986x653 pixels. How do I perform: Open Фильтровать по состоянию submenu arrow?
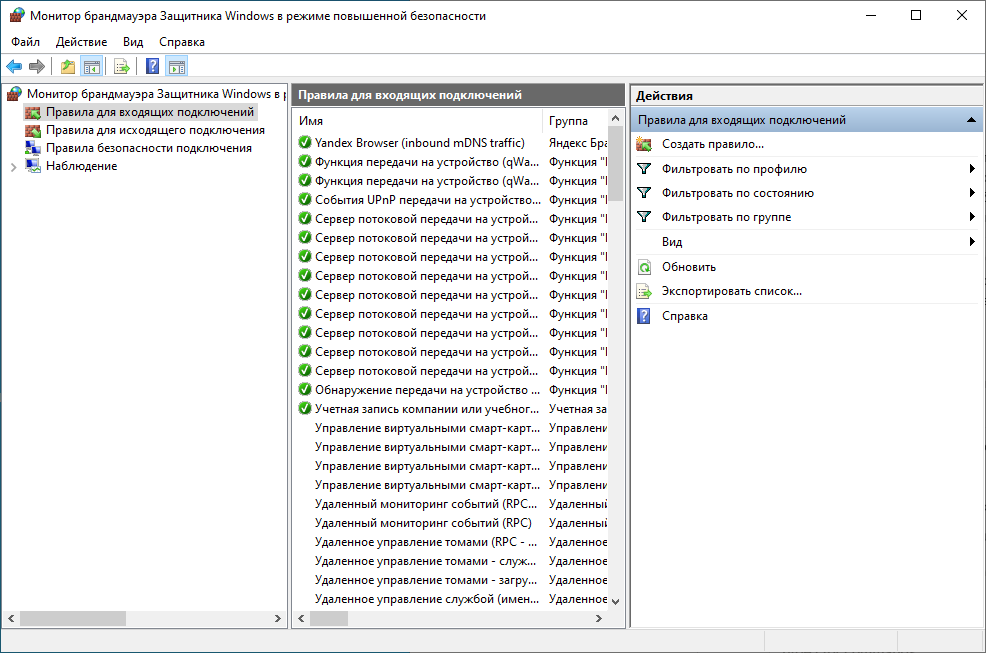pos(972,193)
